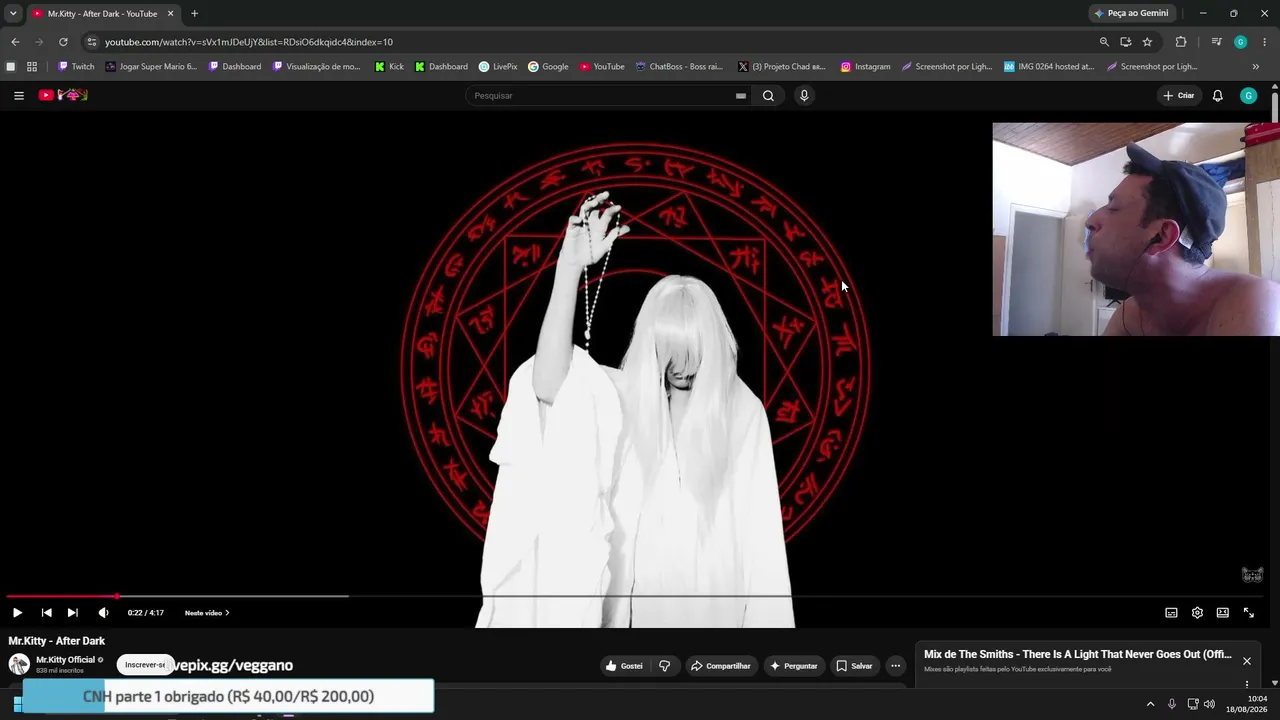Open a new browser tab
The height and width of the screenshot is (720, 1280).
[194, 14]
